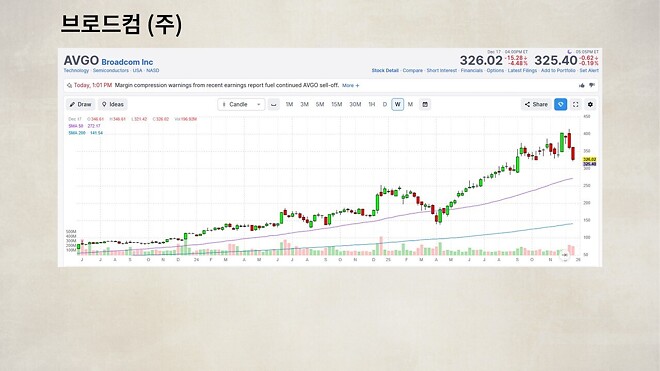Open the Stock Detail link
Screen dimensions: 660x371
point(385,70)
